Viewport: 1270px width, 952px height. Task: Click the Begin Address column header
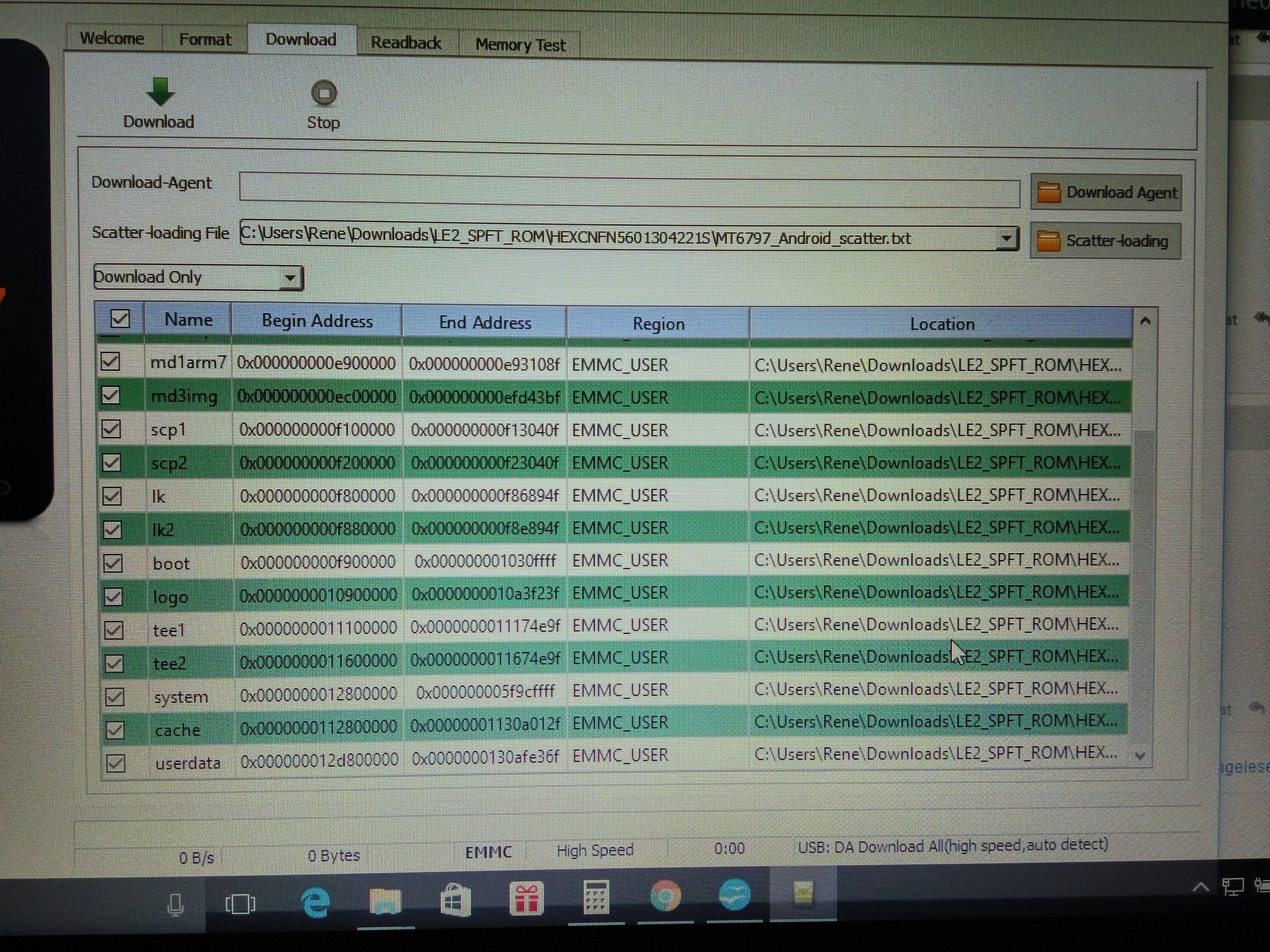coord(317,321)
